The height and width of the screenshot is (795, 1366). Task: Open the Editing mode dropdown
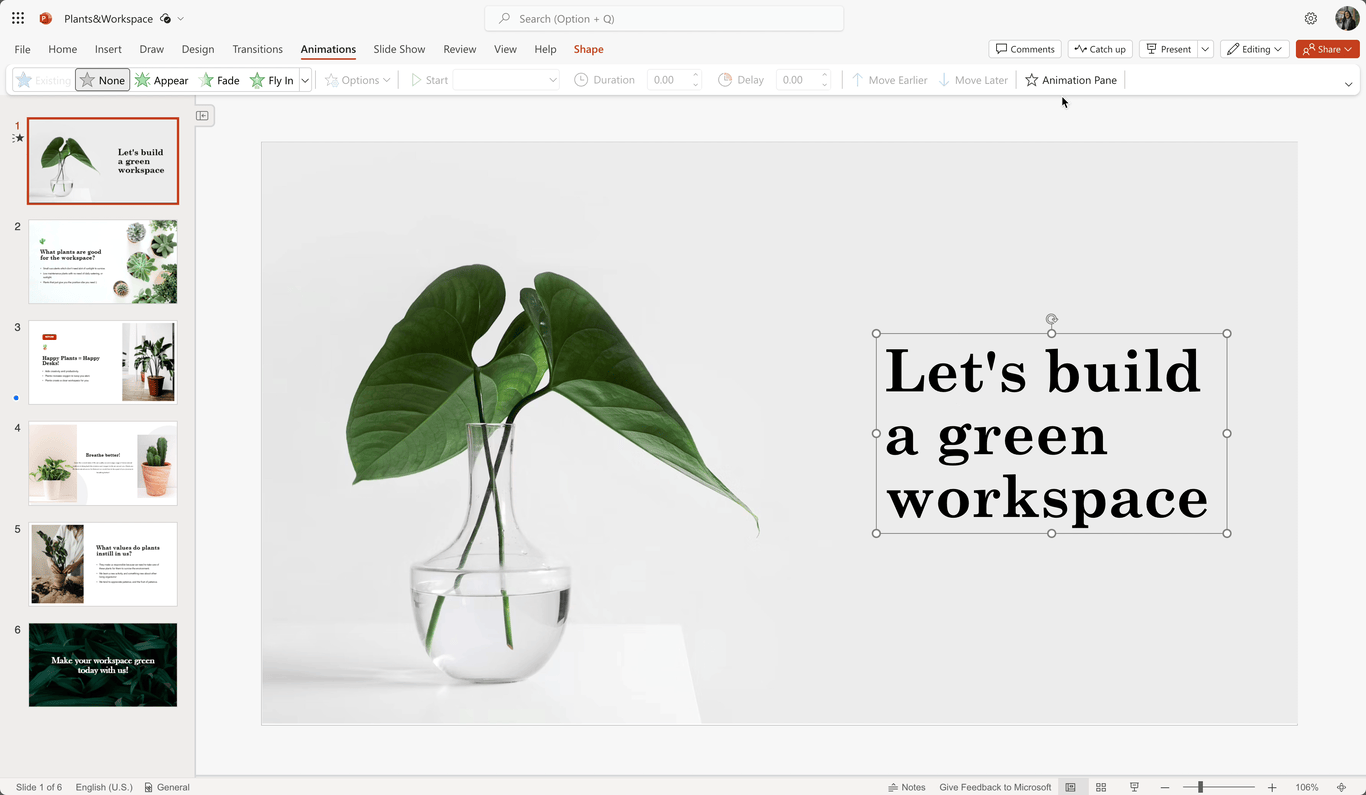pos(1254,48)
